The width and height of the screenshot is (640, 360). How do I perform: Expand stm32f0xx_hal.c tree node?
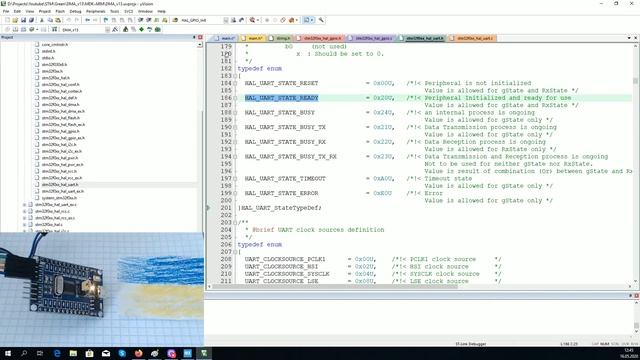[x=24, y=224]
